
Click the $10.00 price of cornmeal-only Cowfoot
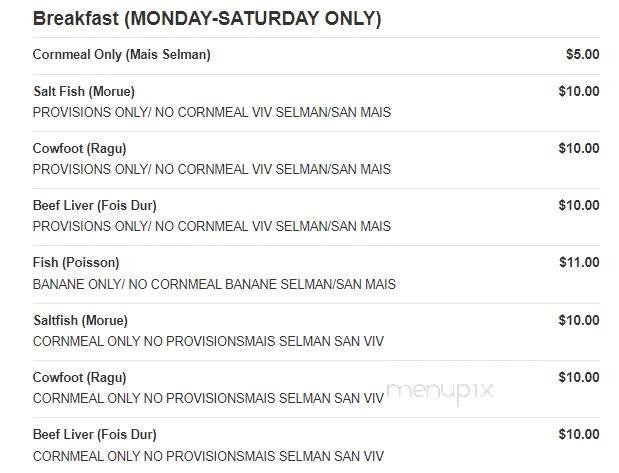click(x=578, y=377)
